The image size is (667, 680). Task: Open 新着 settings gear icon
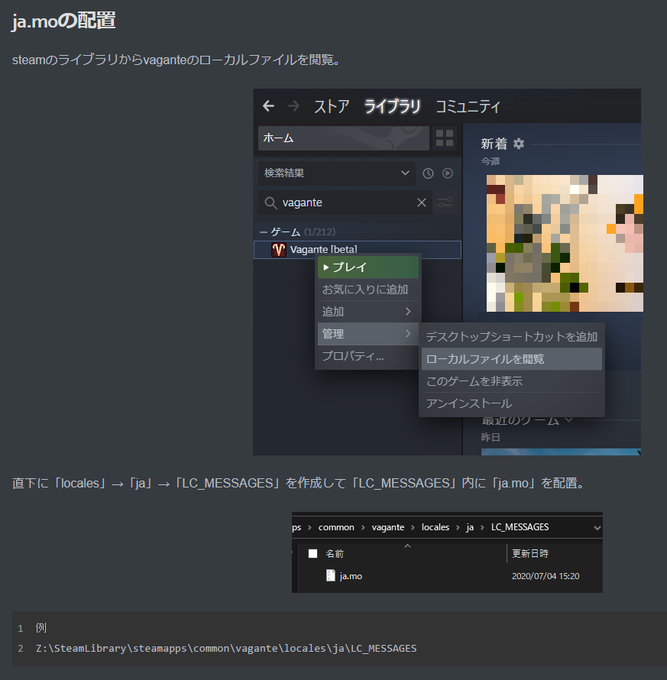[519, 144]
